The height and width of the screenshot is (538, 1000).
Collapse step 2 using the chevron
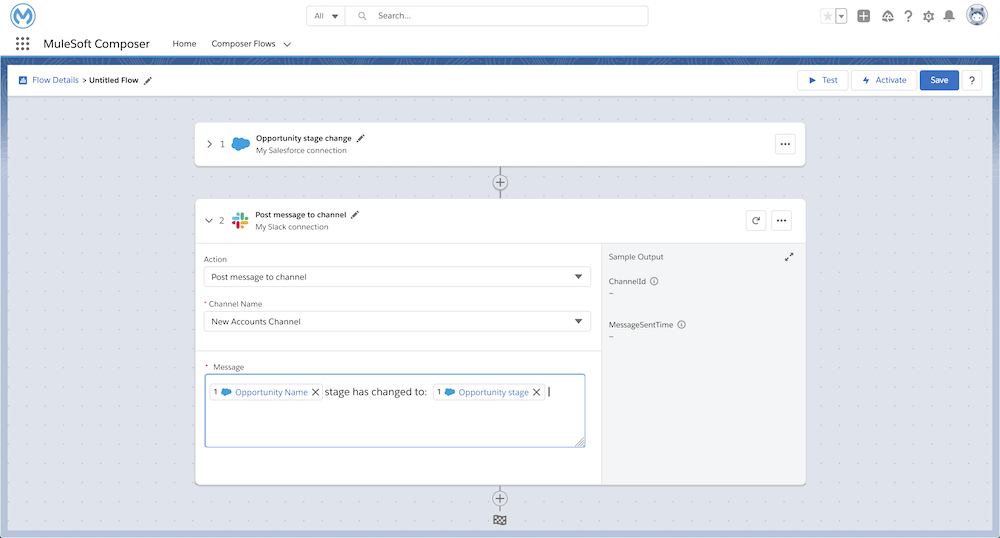209,220
